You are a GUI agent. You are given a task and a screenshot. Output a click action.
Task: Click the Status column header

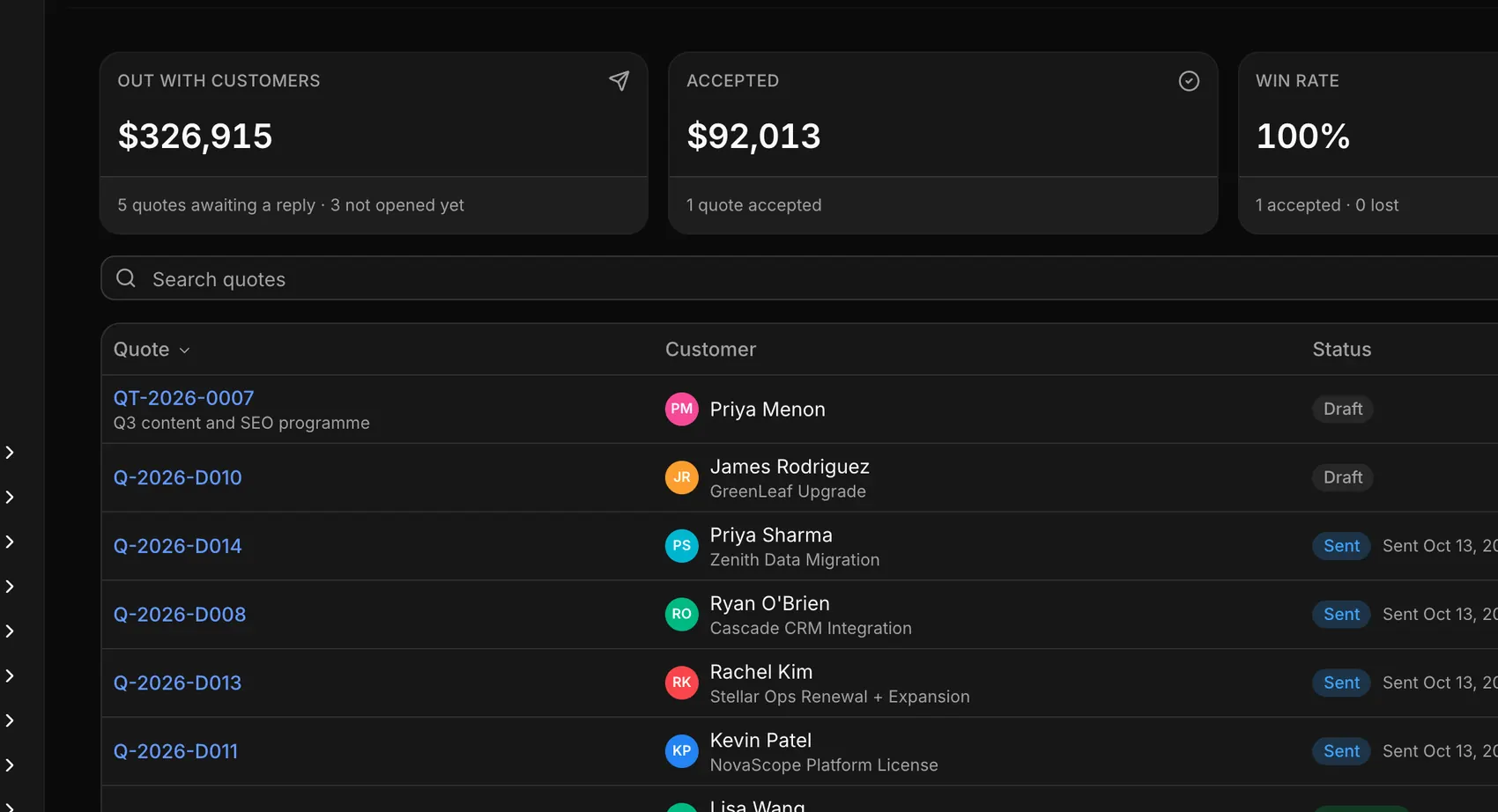click(x=1341, y=350)
